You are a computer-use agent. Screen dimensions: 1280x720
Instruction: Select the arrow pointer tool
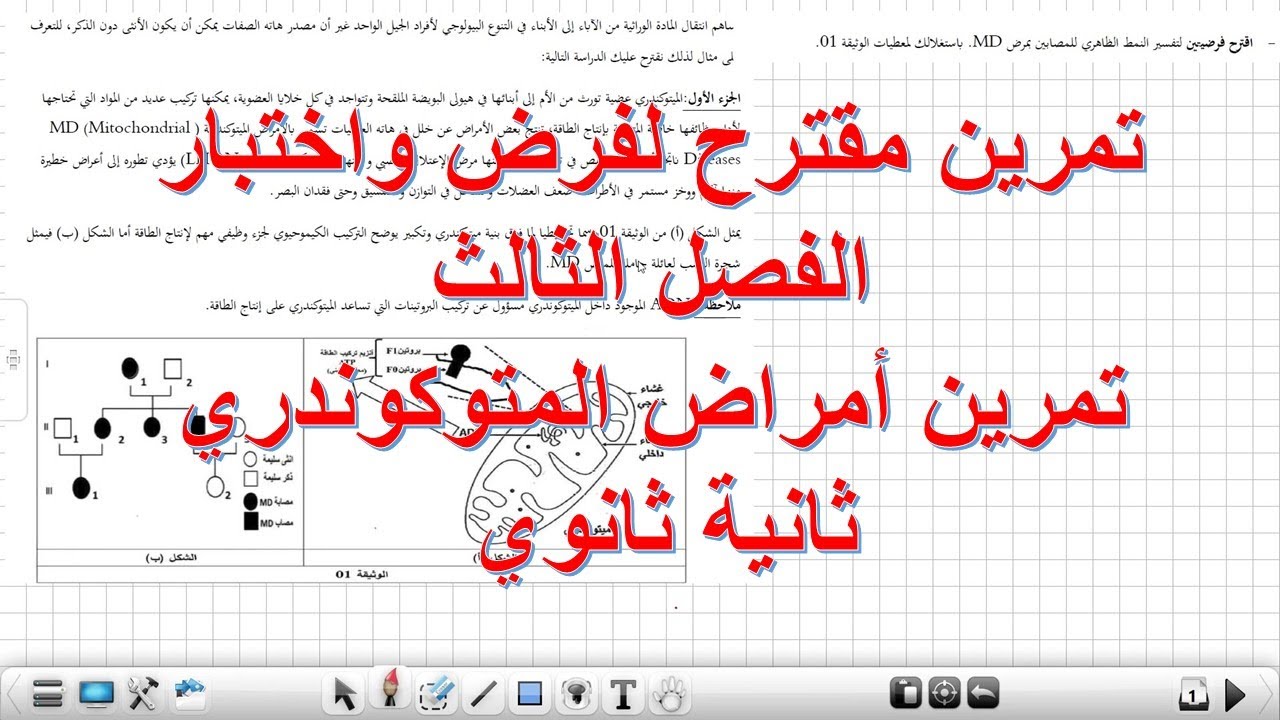pyautogui.click(x=345, y=692)
